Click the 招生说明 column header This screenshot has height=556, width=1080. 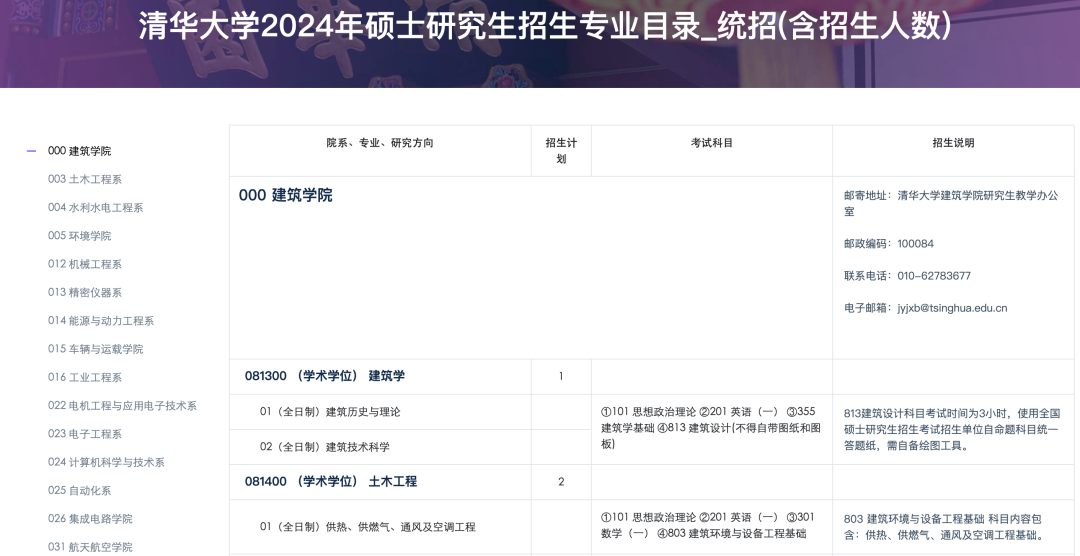tap(953, 143)
